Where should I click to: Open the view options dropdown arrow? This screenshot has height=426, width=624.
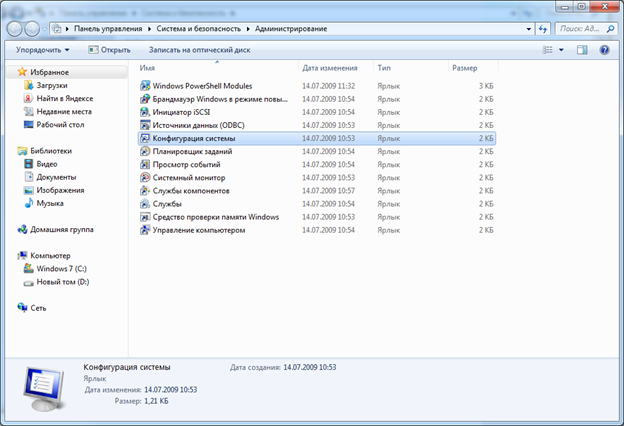[561, 50]
